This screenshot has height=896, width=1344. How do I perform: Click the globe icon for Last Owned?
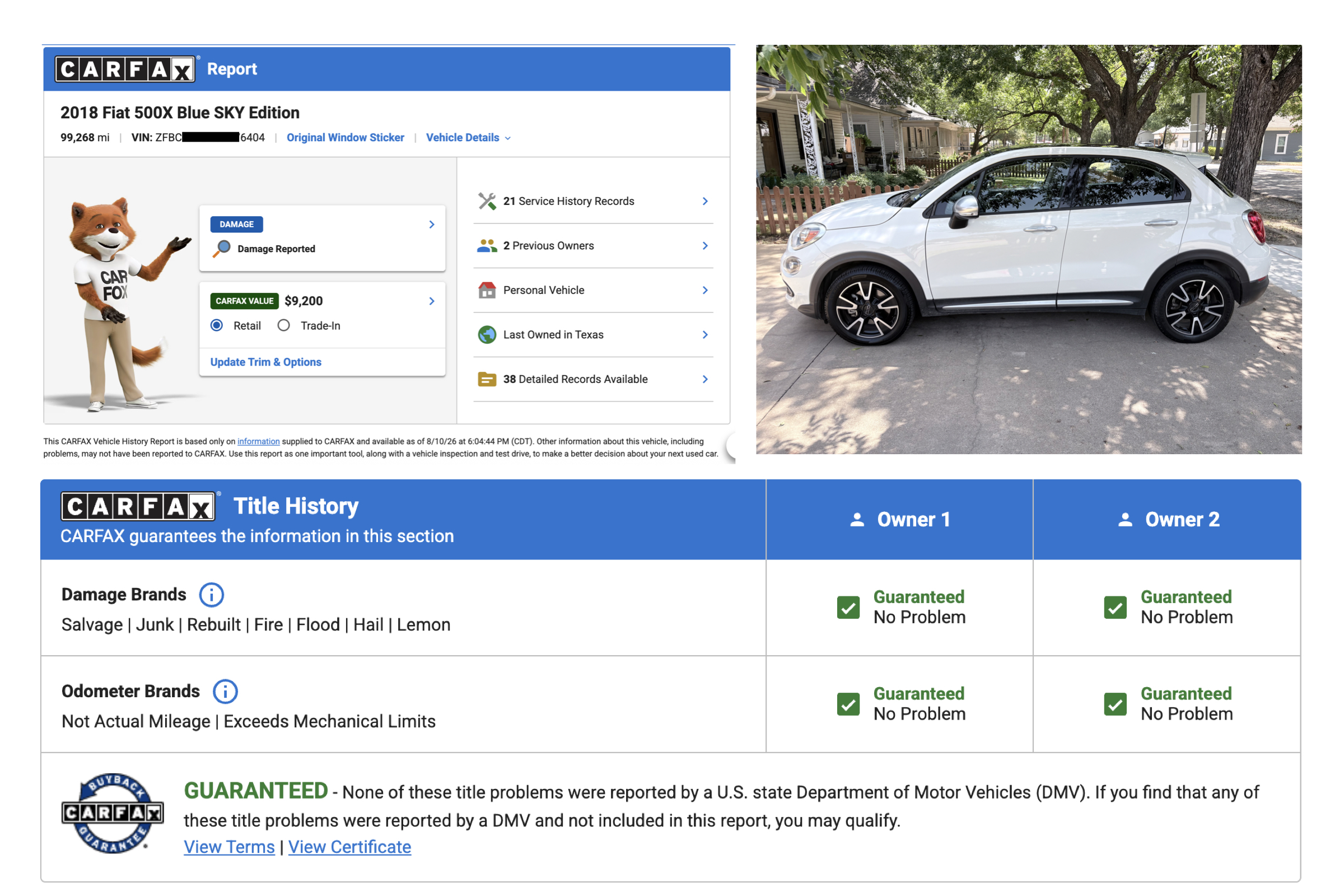(487, 335)
